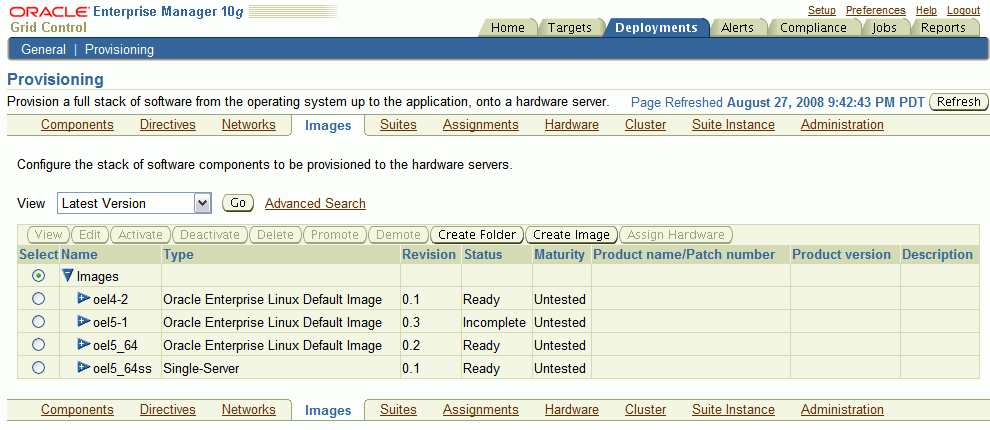Collapse the Images root folder triangle
Image resolution: width=990 pixels, height=430 pixels.
point(68,275)
